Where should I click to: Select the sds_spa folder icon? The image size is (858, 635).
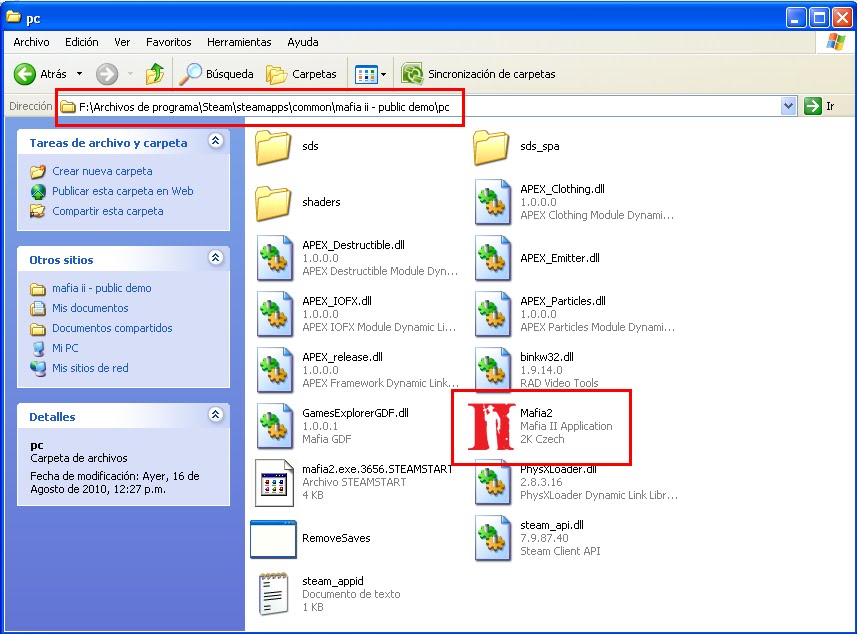pyautogui.click(x=491, y=147)
